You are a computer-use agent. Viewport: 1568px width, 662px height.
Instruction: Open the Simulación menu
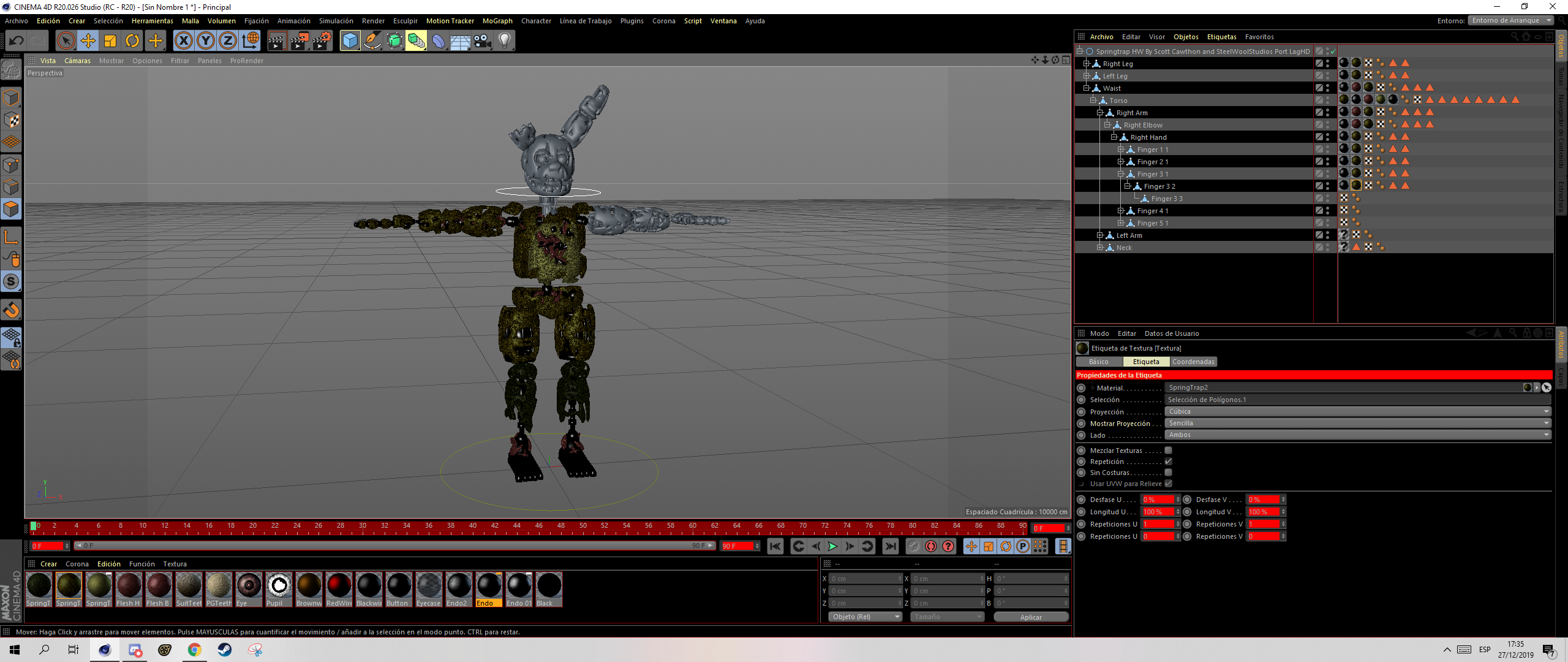[x=336, y=21]
